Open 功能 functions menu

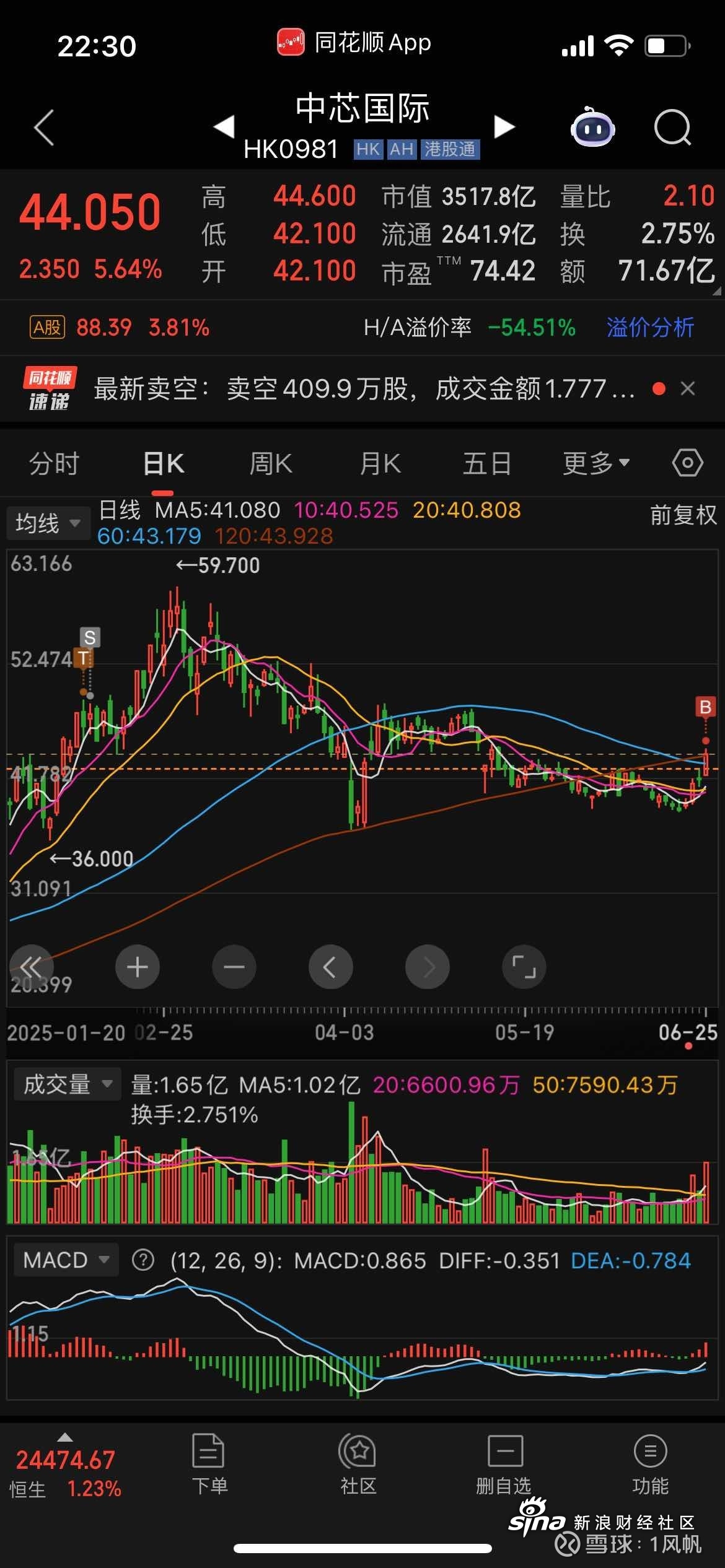650,1464
